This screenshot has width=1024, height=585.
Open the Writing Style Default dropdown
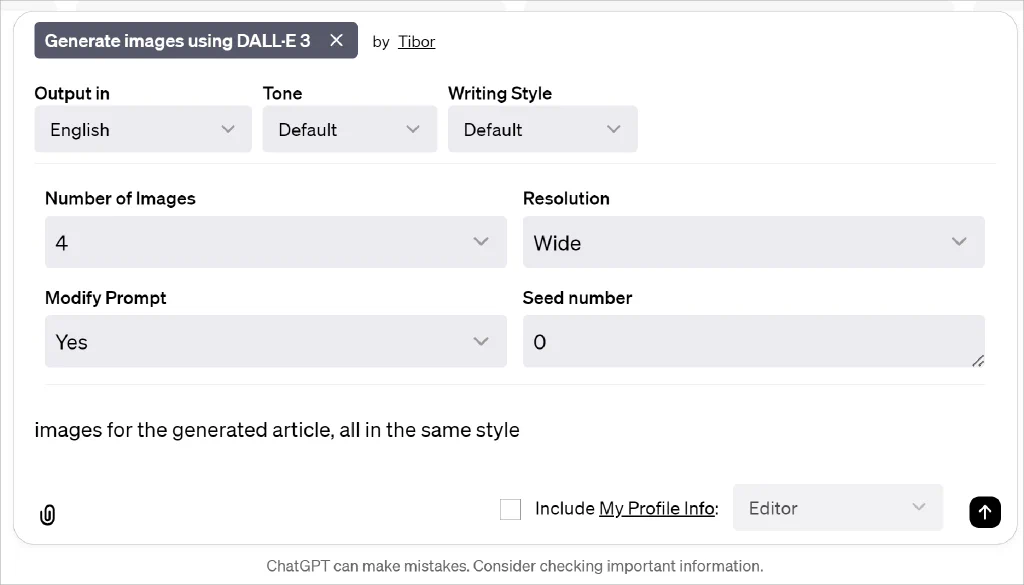[542, 130]
